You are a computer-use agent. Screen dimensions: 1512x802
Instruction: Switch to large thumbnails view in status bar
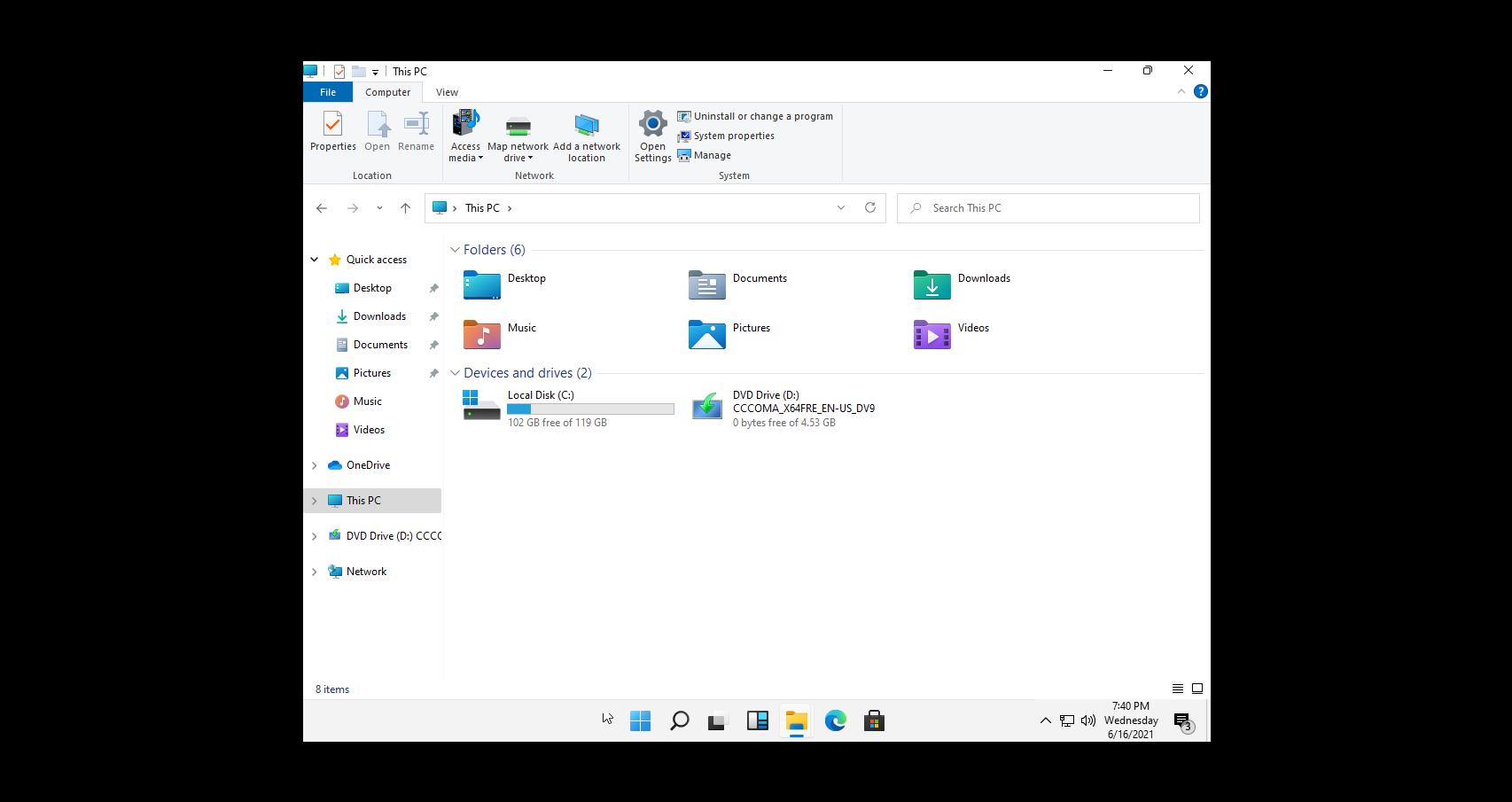click(1197, 688)
